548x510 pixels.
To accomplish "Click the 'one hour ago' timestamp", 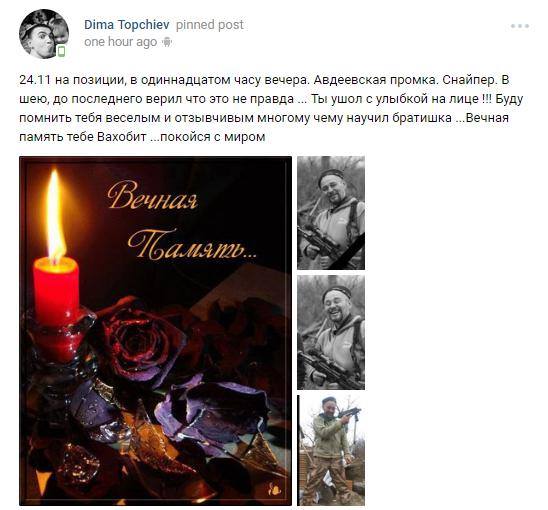I will 121,42.
